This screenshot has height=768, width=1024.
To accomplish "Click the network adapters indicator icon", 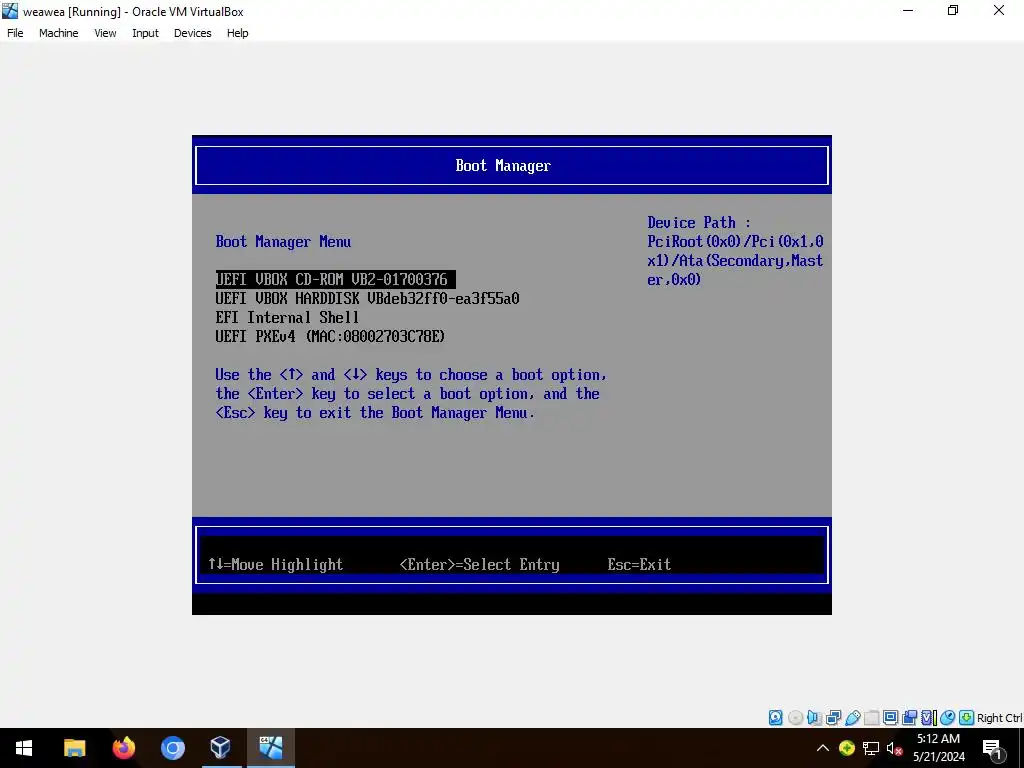I will [833, 718].
